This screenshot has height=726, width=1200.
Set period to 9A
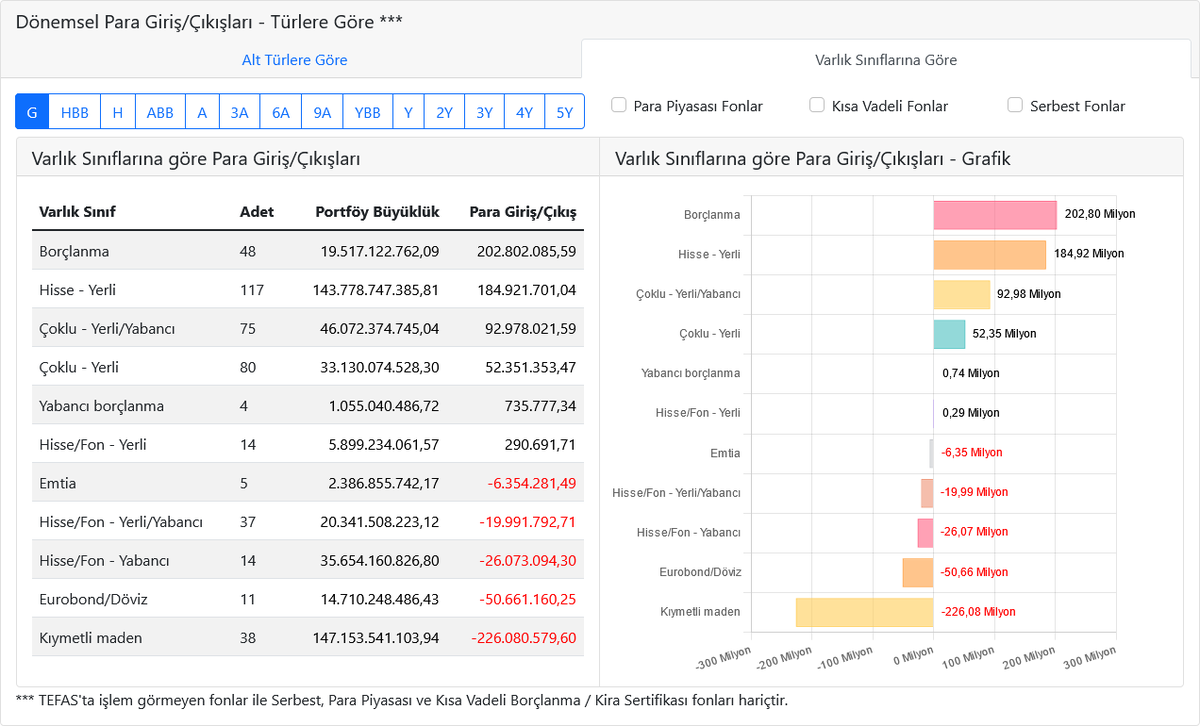click(x=322, y=112)
